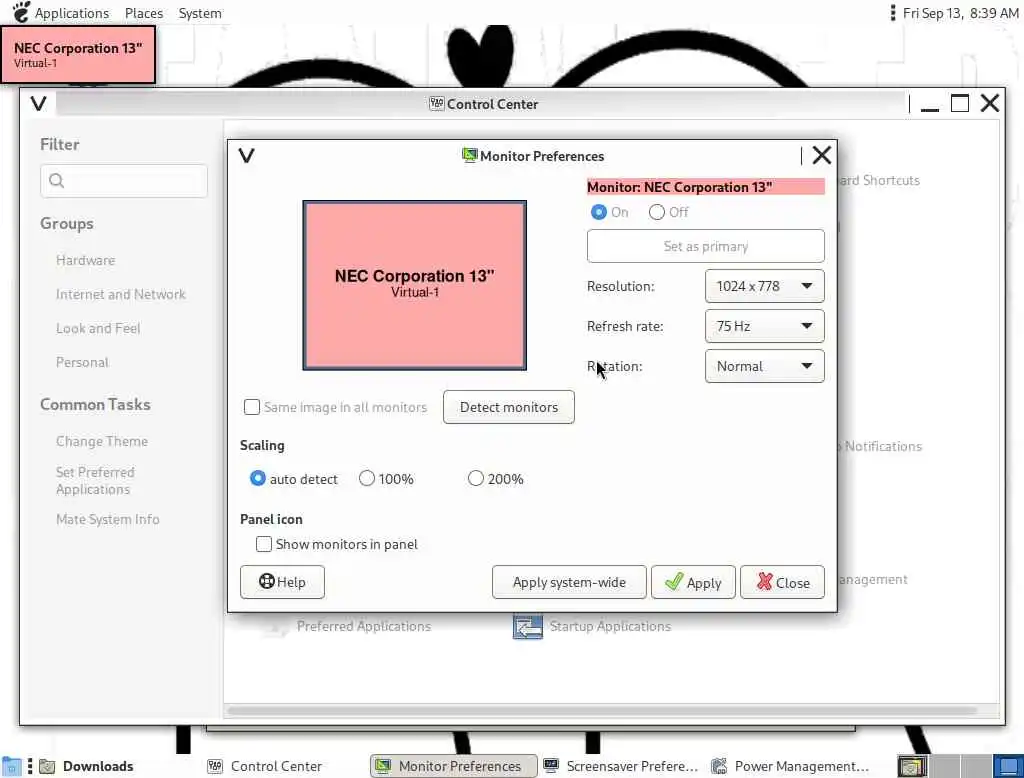Click last blue workspace switcher cell

click(1008, 766)
